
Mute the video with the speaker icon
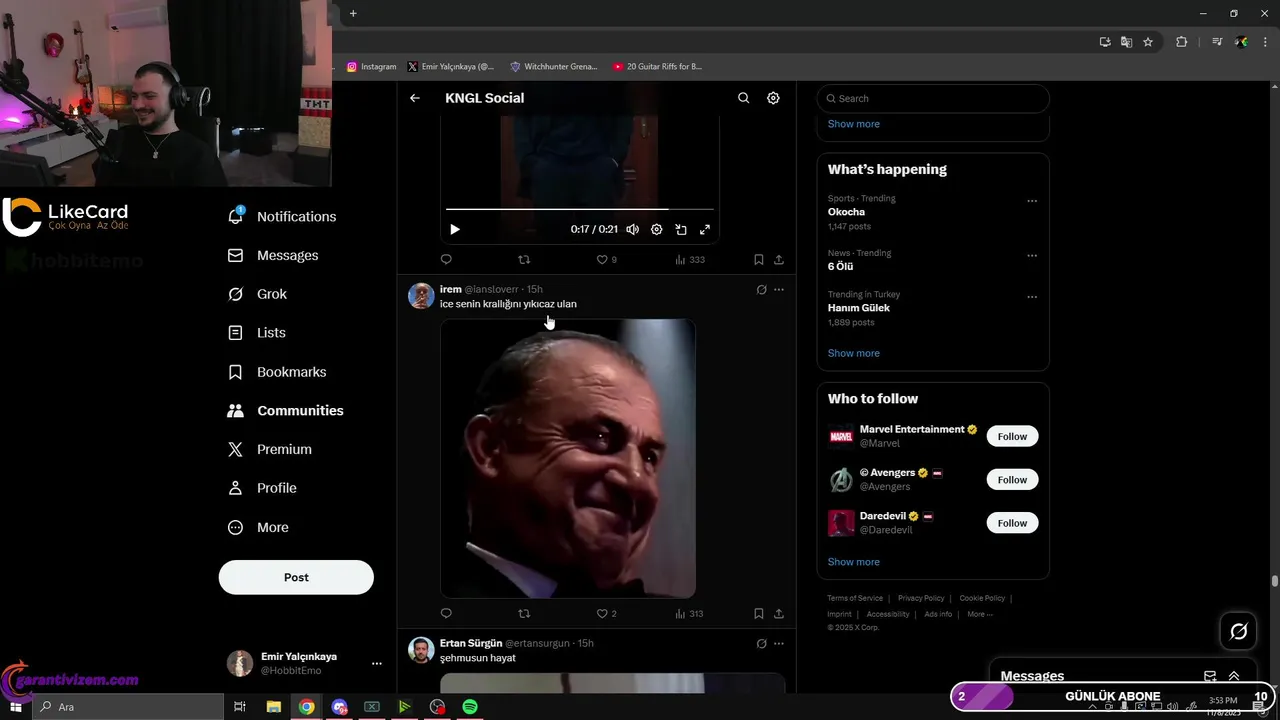click(632, 229)
